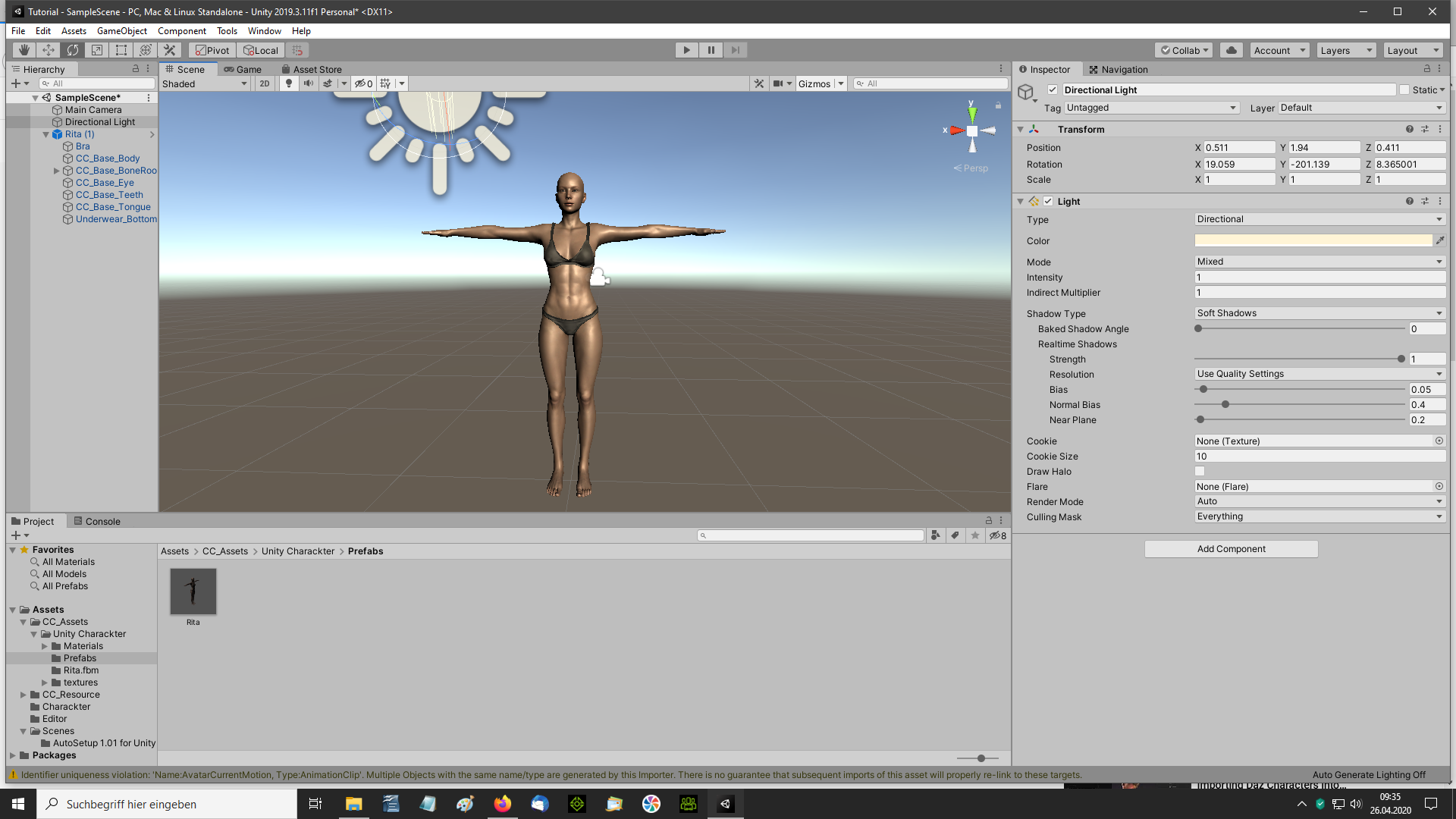Select the Hand tool in the toolbar

(x=24, y=50)
